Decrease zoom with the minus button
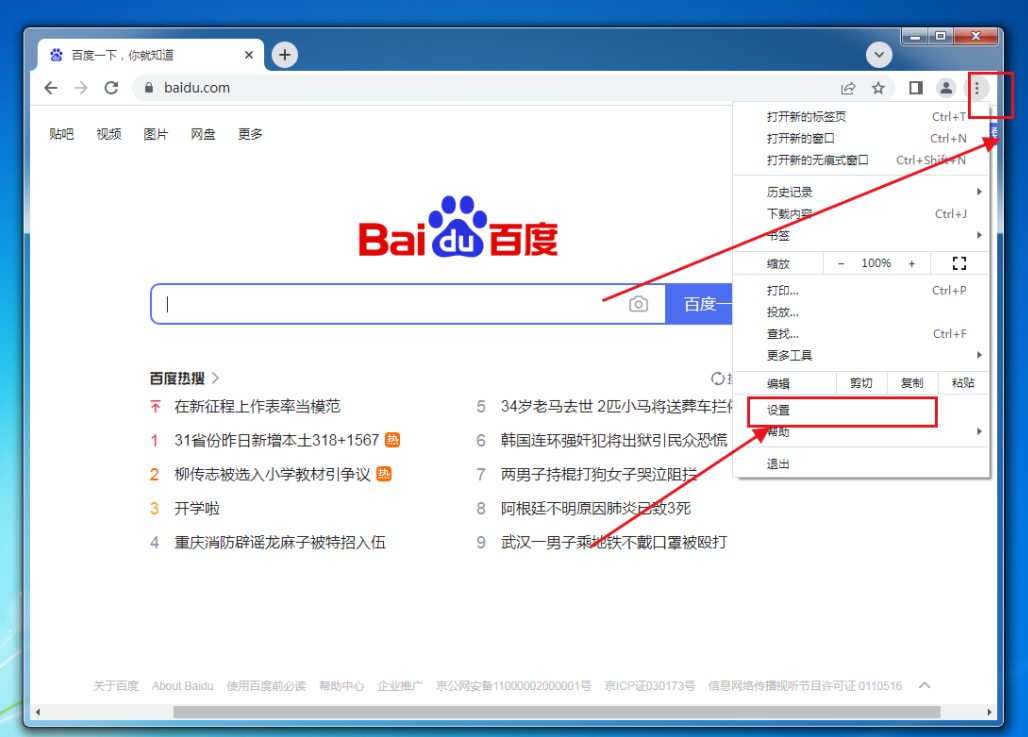The image size is (1028, 737). (x=841, y=264)
